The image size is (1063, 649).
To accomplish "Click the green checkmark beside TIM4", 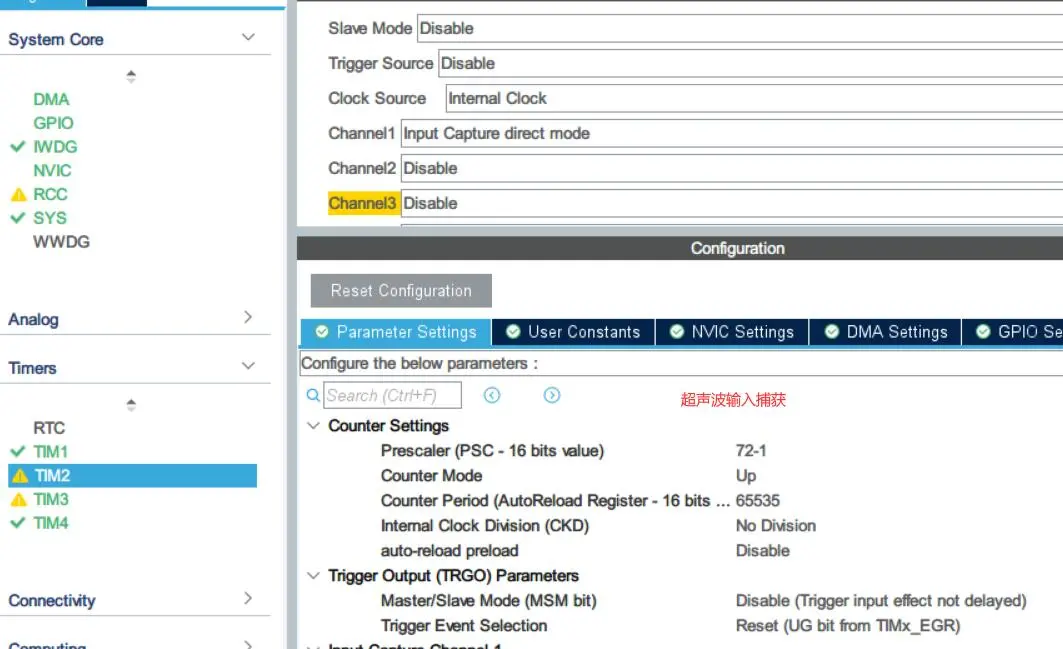I will (18, 523).
